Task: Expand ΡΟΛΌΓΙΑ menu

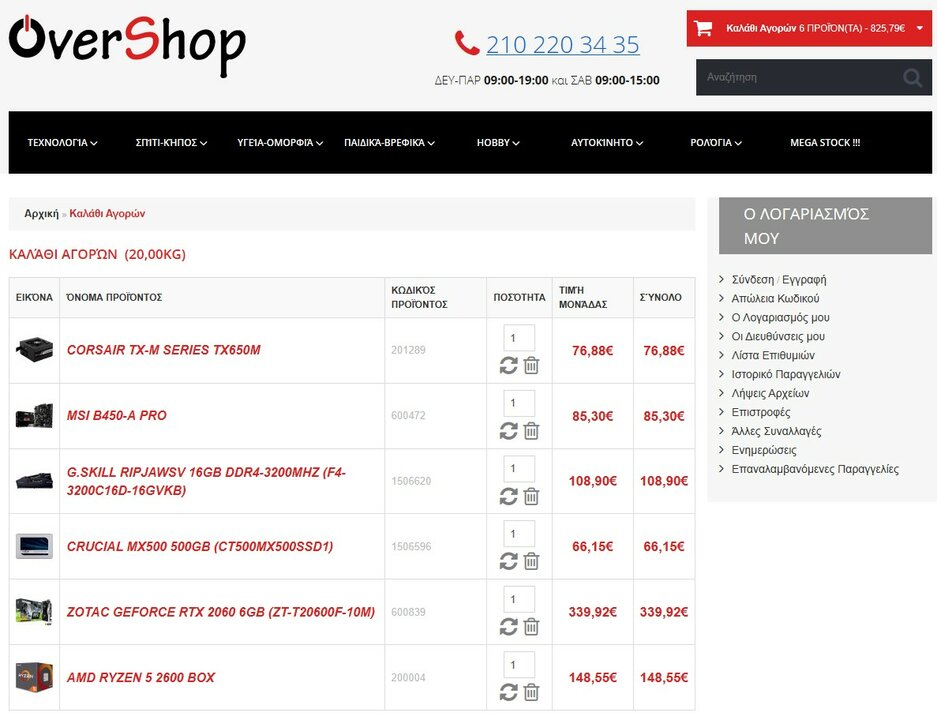Action: (x=716, y=143)
